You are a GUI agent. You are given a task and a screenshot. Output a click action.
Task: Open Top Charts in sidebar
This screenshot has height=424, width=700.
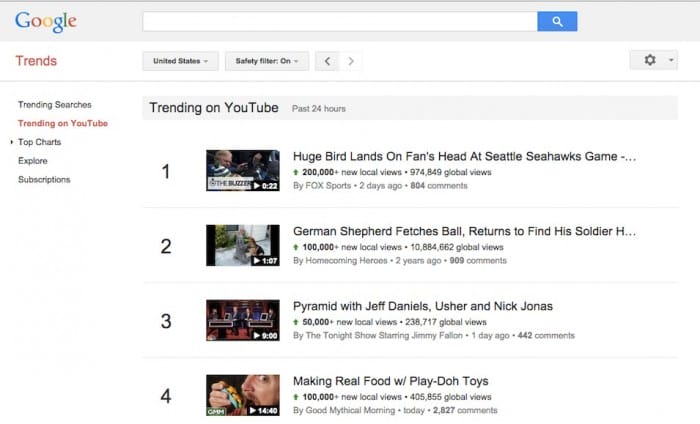[39, 142]
